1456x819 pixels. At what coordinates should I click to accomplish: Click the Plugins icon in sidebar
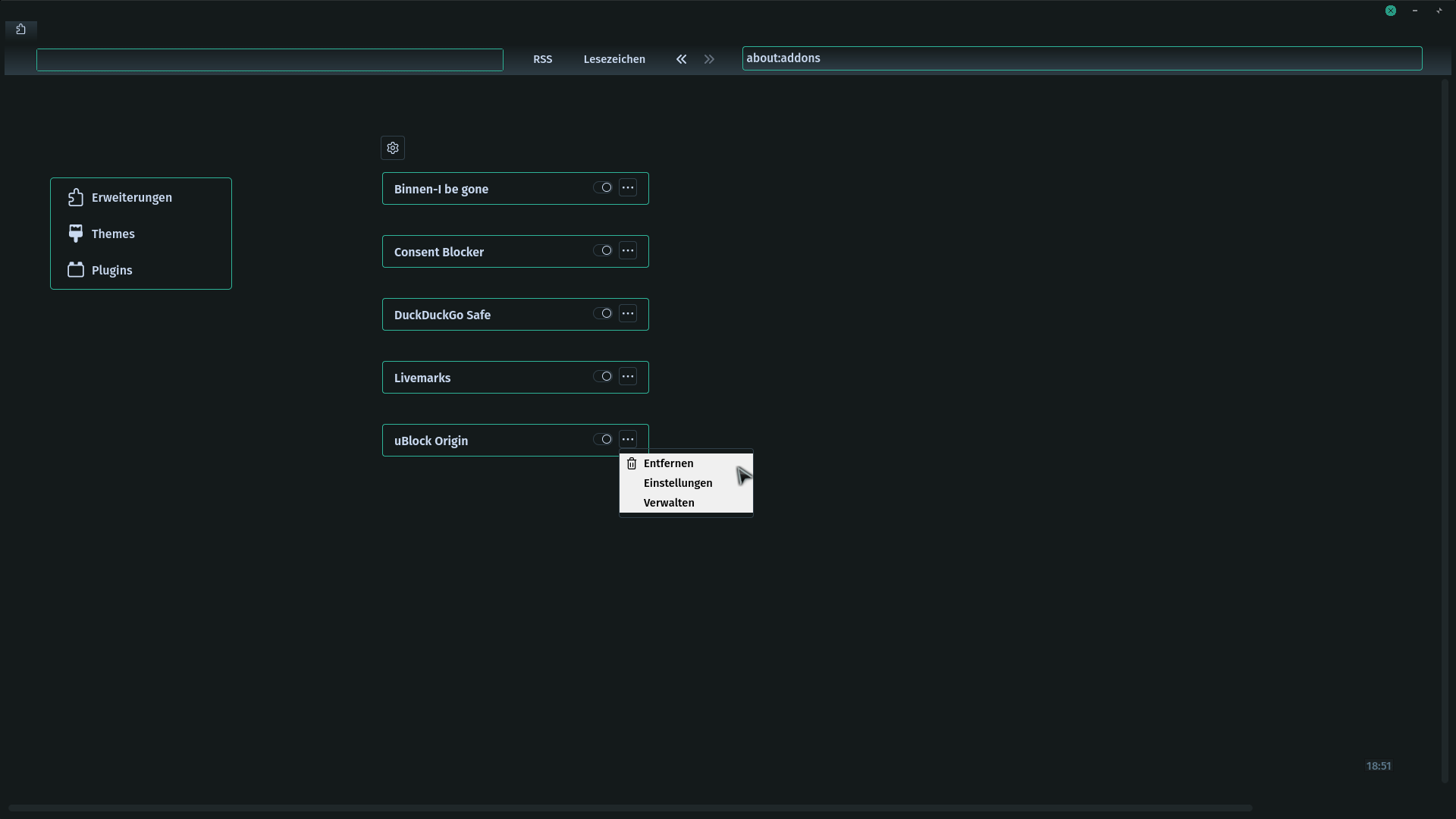point(76,270)
